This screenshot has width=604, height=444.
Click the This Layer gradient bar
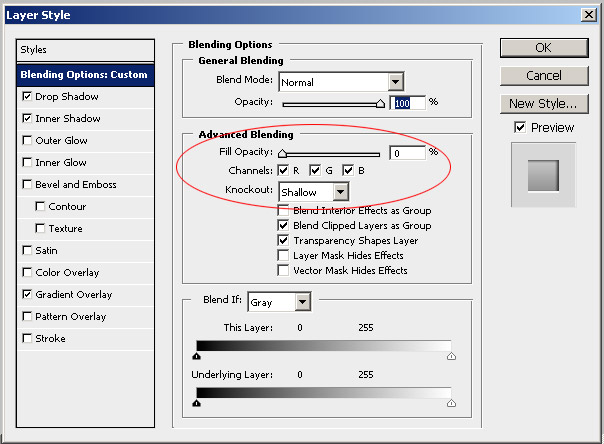click(324, 345)
